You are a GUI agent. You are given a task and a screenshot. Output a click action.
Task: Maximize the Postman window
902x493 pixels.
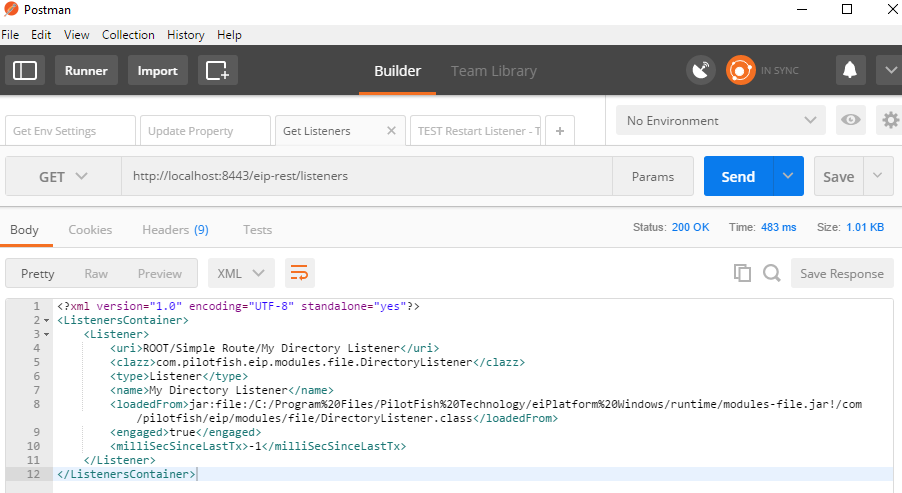(x=847, y=9)
